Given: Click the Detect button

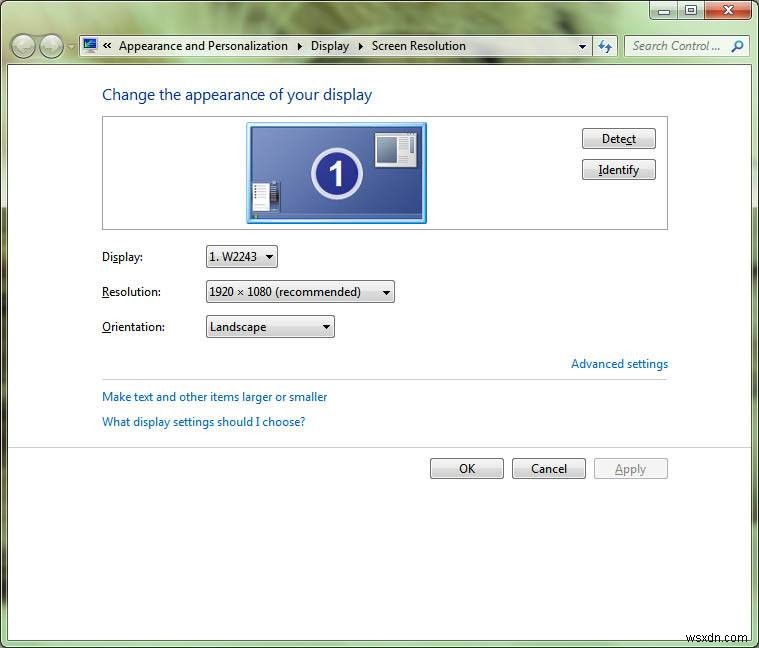Looking at the screenshot, I should (x=619, y=139).
